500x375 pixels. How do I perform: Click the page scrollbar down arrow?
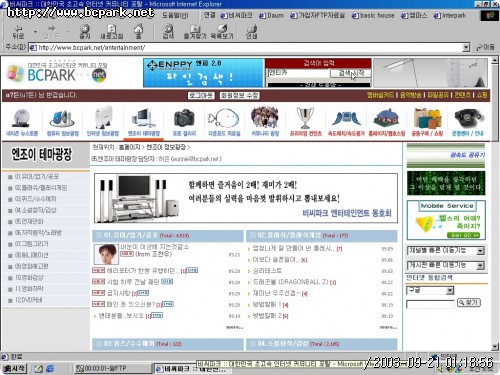[x=495, y=346]
